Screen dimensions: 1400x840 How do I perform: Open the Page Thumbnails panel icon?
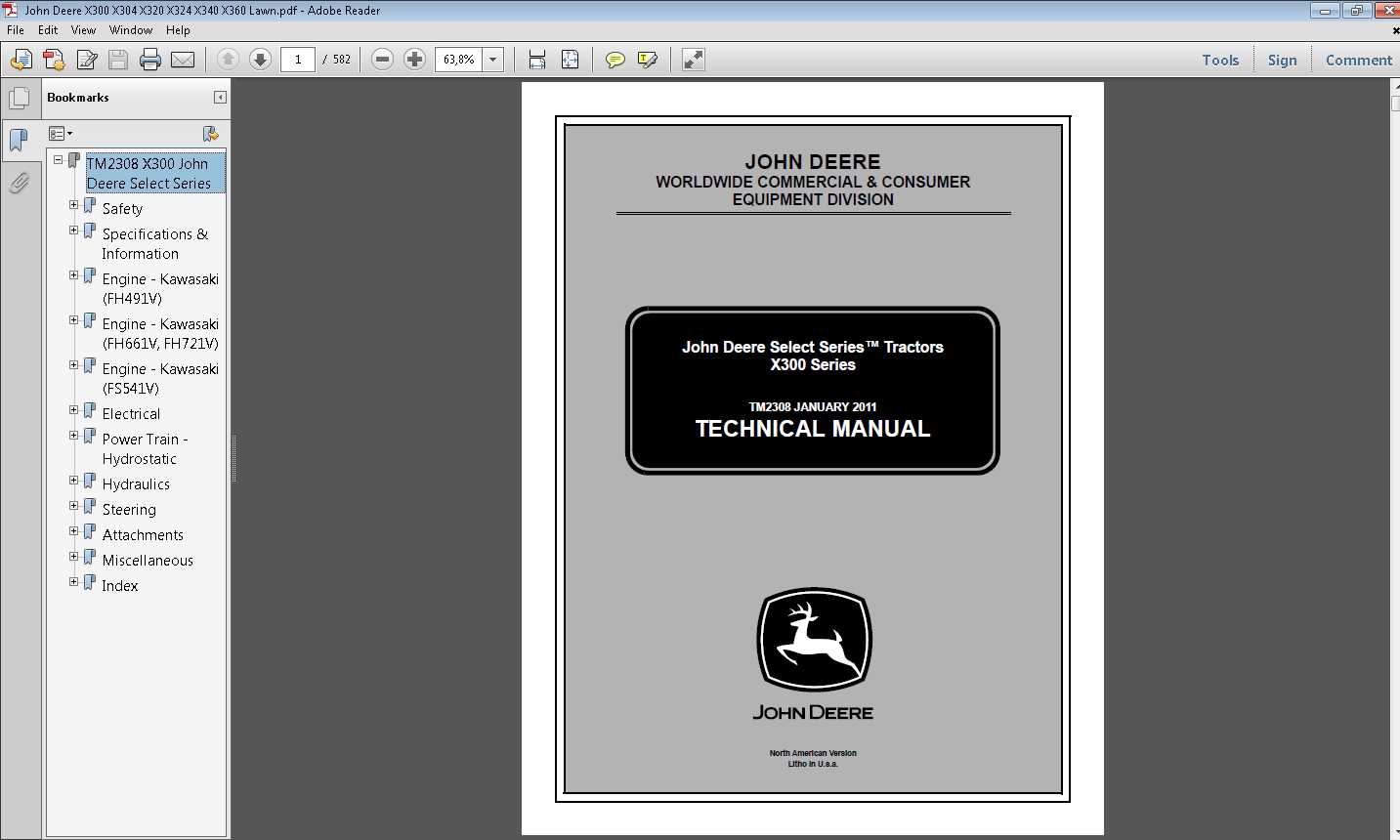19,99
